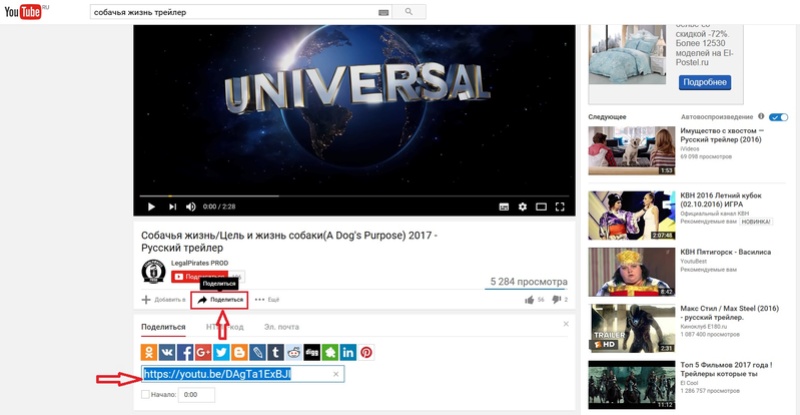
Task: Open КВН Пятигорск - Василиса title link
Action: (x=726, y=252)
